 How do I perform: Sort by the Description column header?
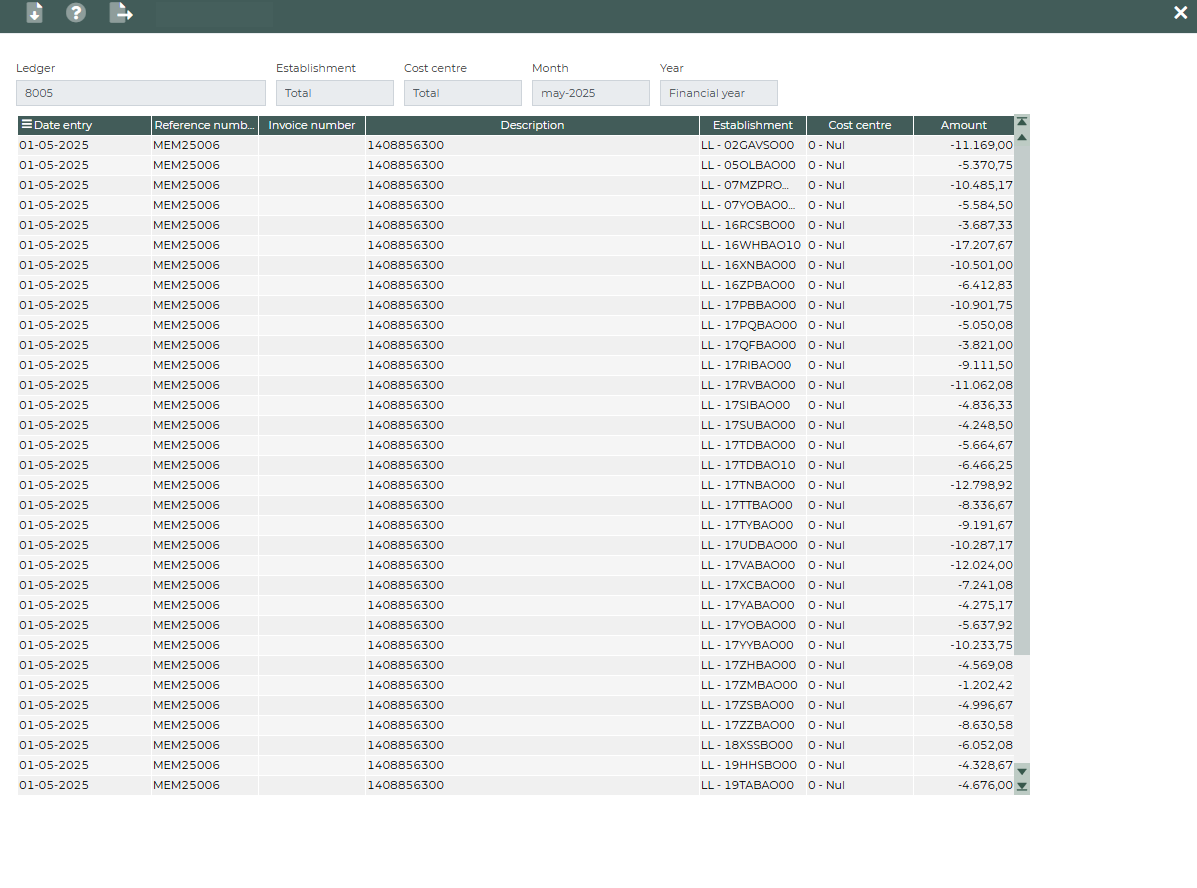point(532,125)
